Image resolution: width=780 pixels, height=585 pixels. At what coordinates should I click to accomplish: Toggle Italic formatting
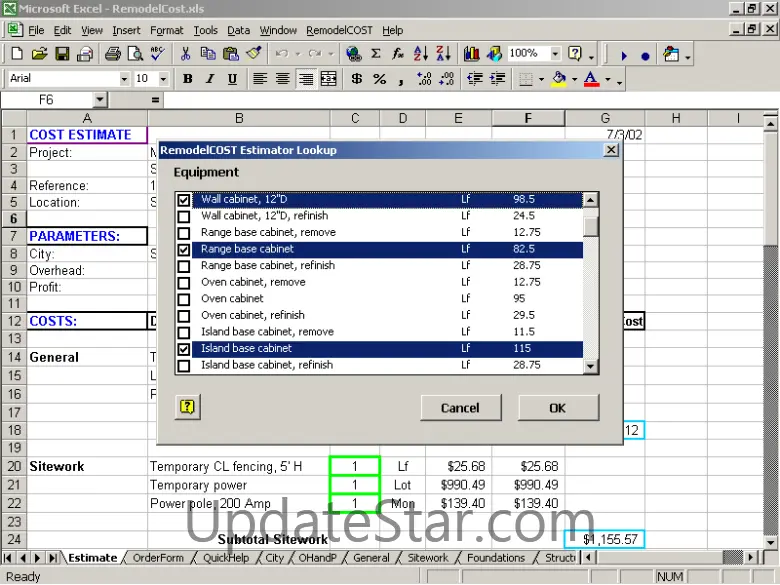[x=210, y=79]
